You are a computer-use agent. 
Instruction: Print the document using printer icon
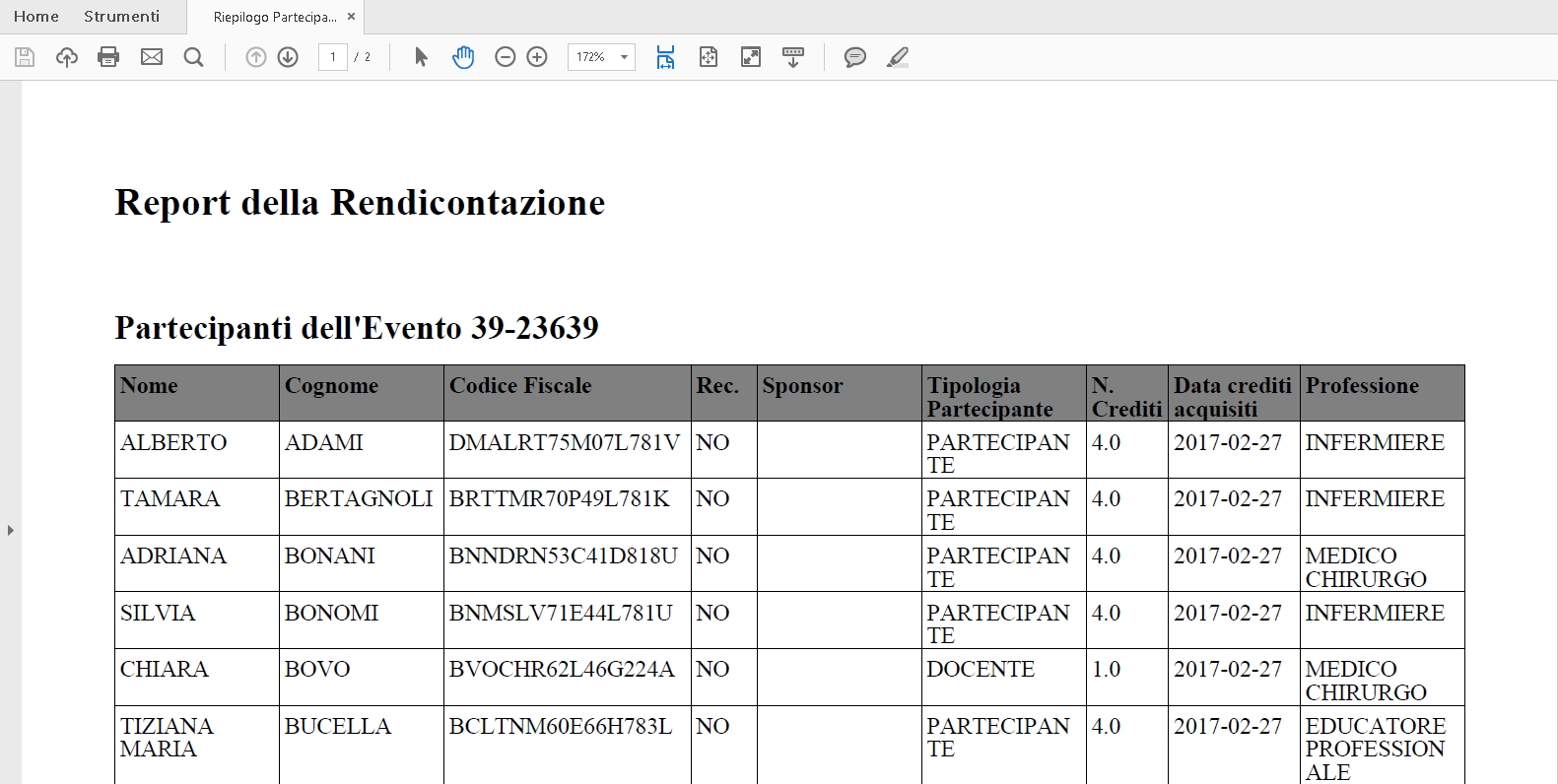pyautogui.click(x=108, y=57)
